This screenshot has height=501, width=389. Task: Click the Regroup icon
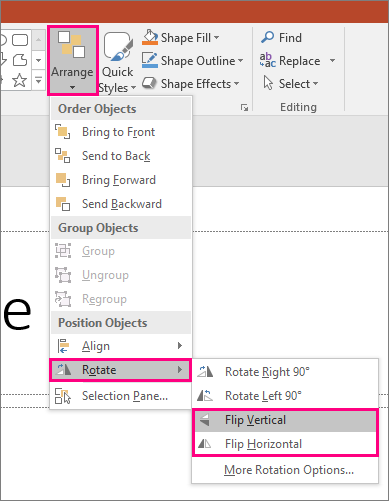point(63,299)
